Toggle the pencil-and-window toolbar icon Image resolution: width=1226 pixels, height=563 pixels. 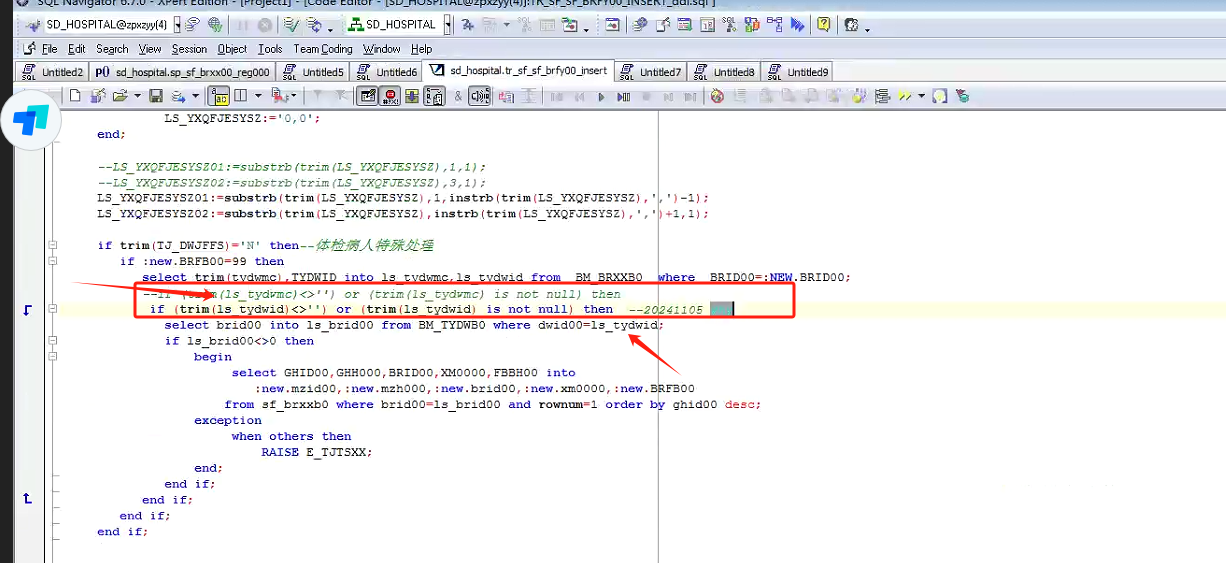[368, 96]
